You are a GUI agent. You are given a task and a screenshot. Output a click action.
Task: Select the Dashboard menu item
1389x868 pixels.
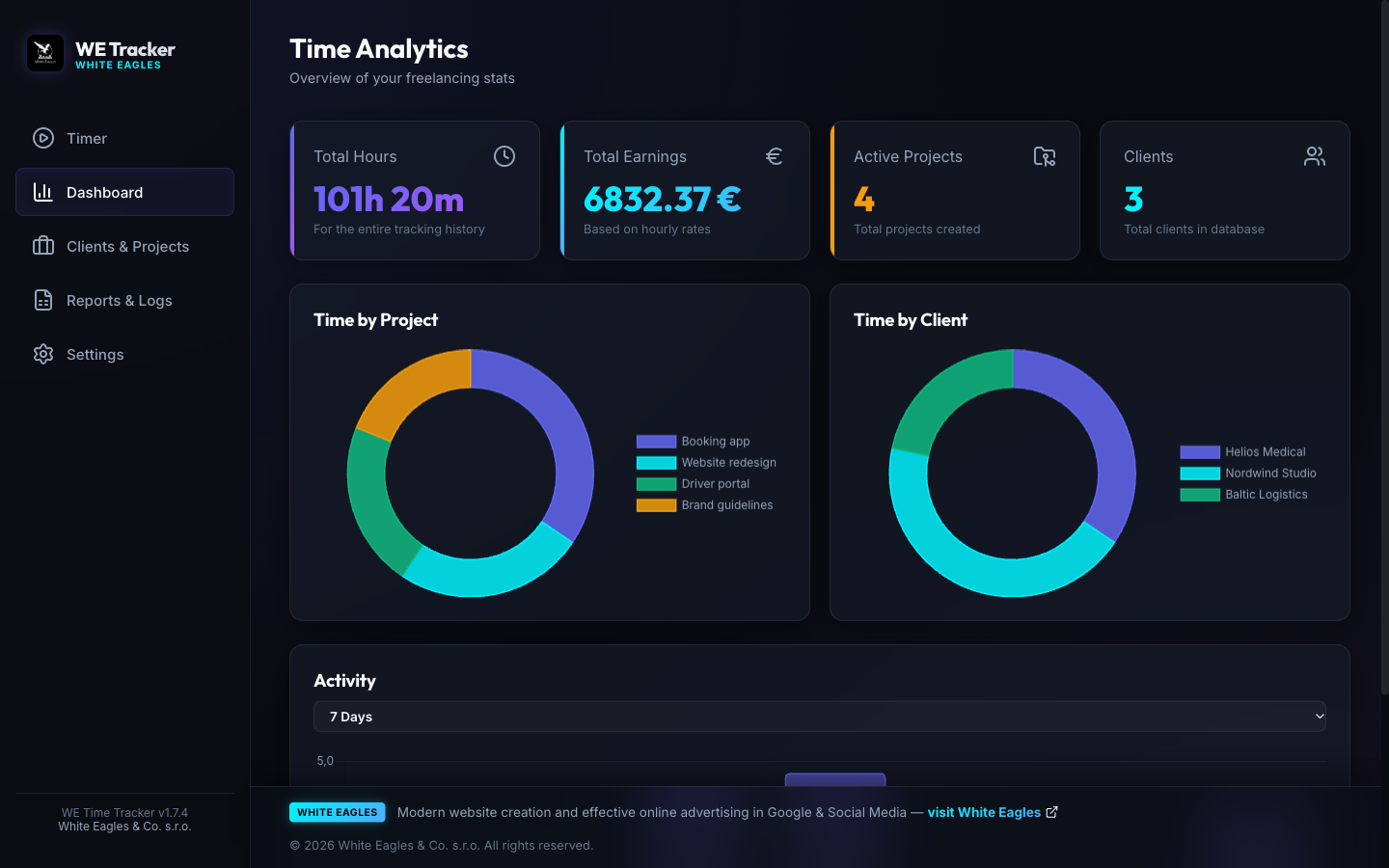[124, 192]
